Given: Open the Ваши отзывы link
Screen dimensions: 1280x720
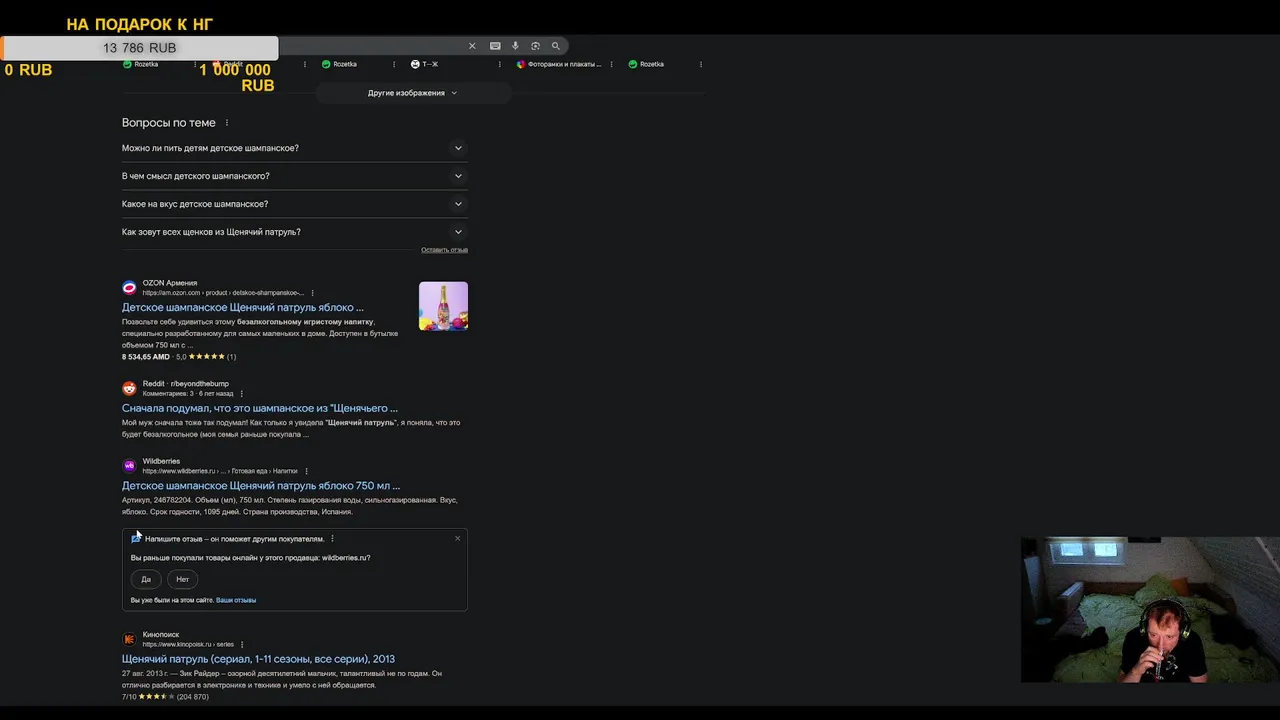Looking at the screenshot, I should [236, 600].
